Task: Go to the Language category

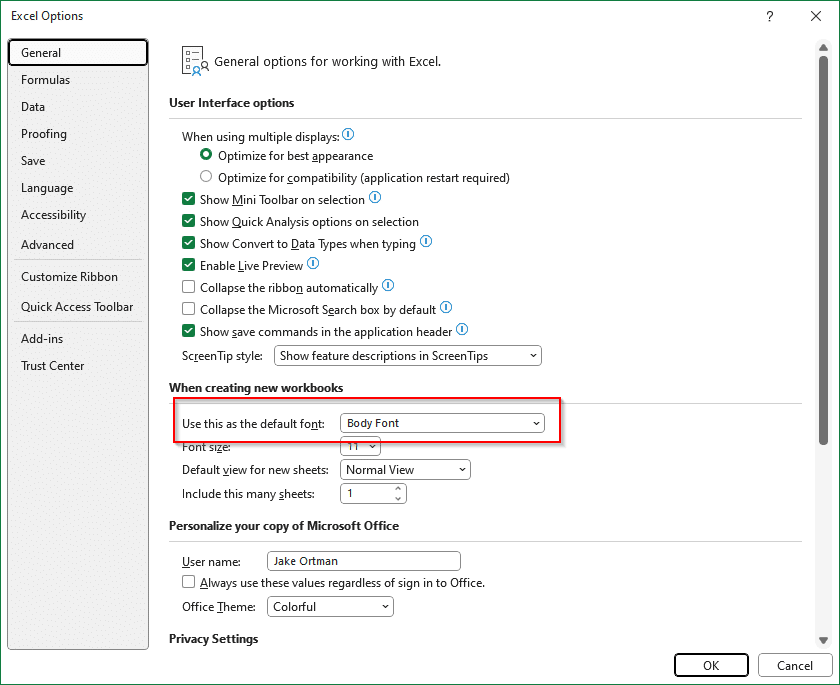Action: [x=78, y=188]
